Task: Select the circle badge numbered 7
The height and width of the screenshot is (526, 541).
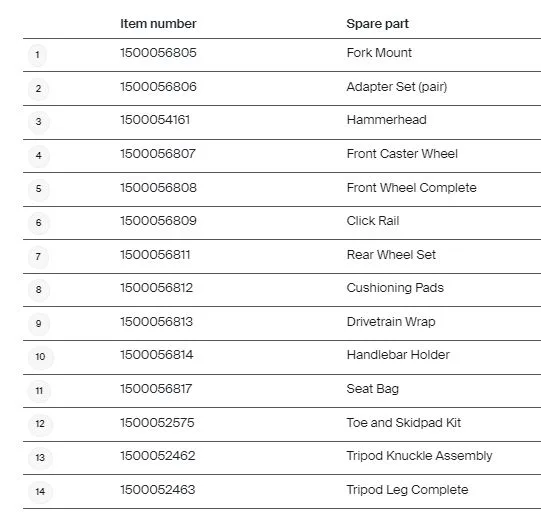Action: point(38,257)
